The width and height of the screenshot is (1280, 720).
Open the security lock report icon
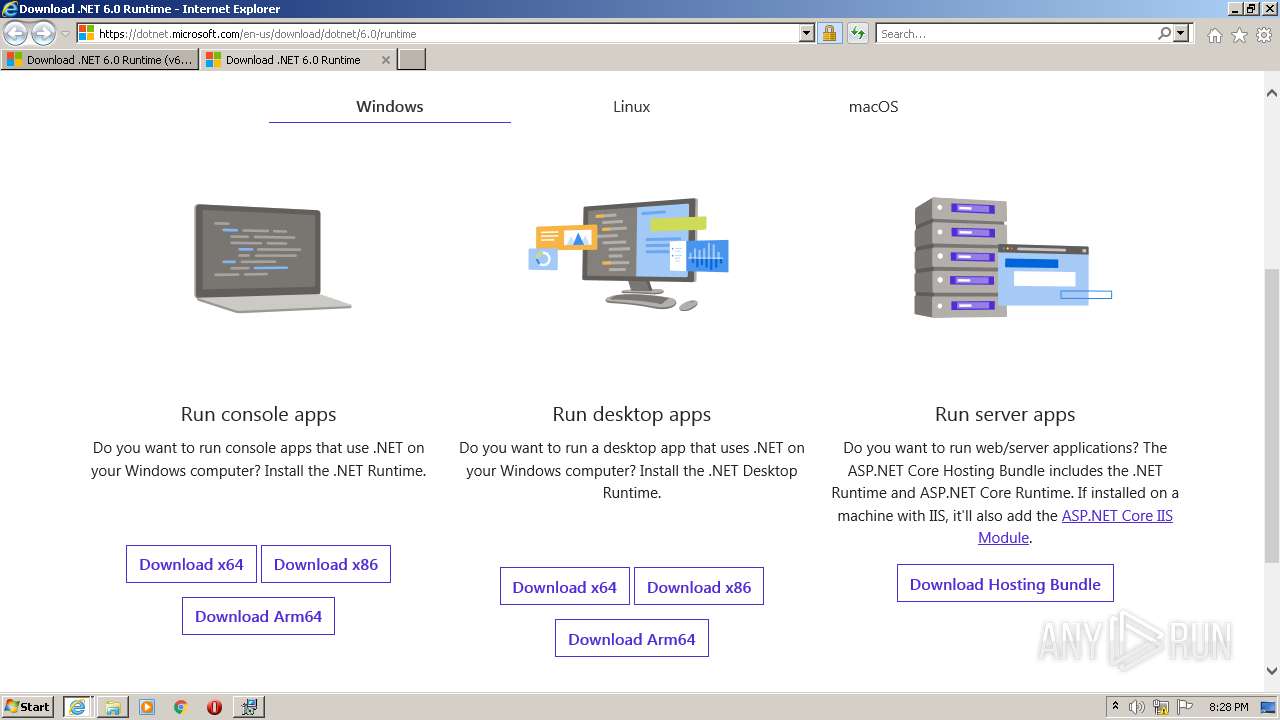pyautogui.click(x=829, y=33)
